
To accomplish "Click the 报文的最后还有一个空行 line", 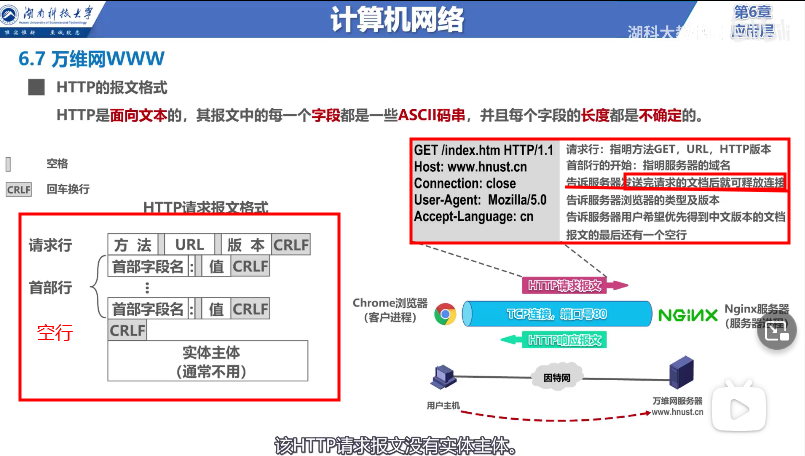I will tap(626, 235).
